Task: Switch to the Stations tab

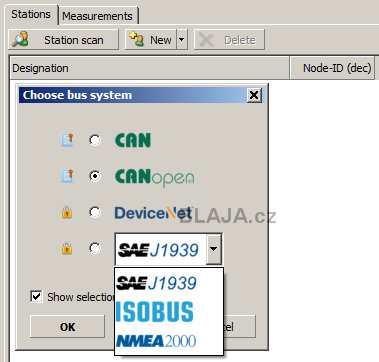Action: click(31, 15)
